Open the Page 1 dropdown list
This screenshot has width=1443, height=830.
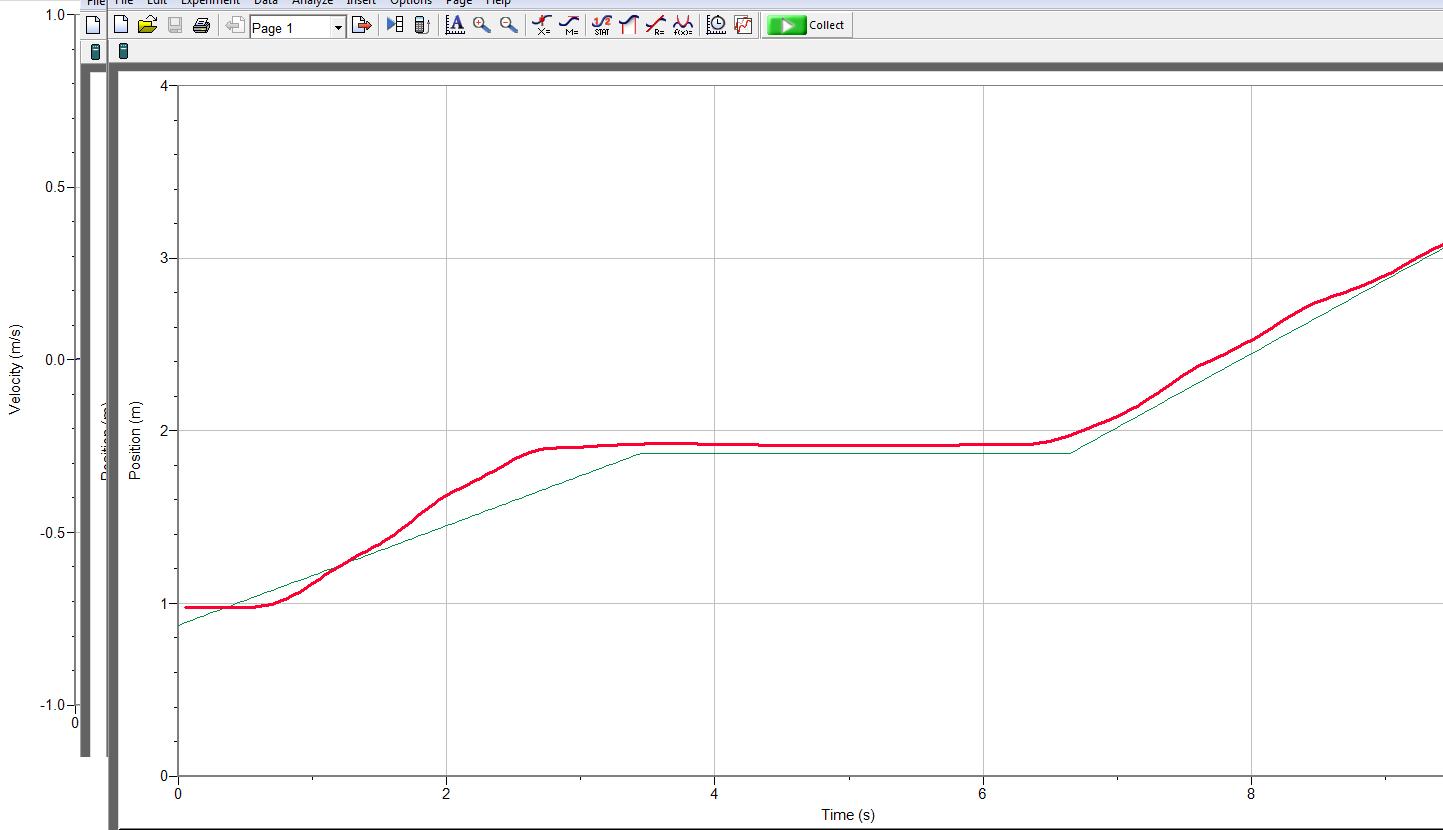(337, 27)
